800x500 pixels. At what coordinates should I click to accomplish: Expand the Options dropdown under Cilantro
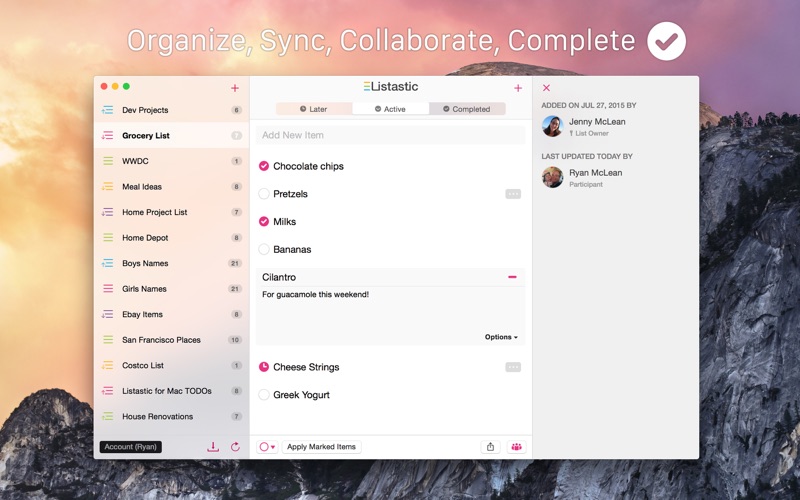pos(501,337)
